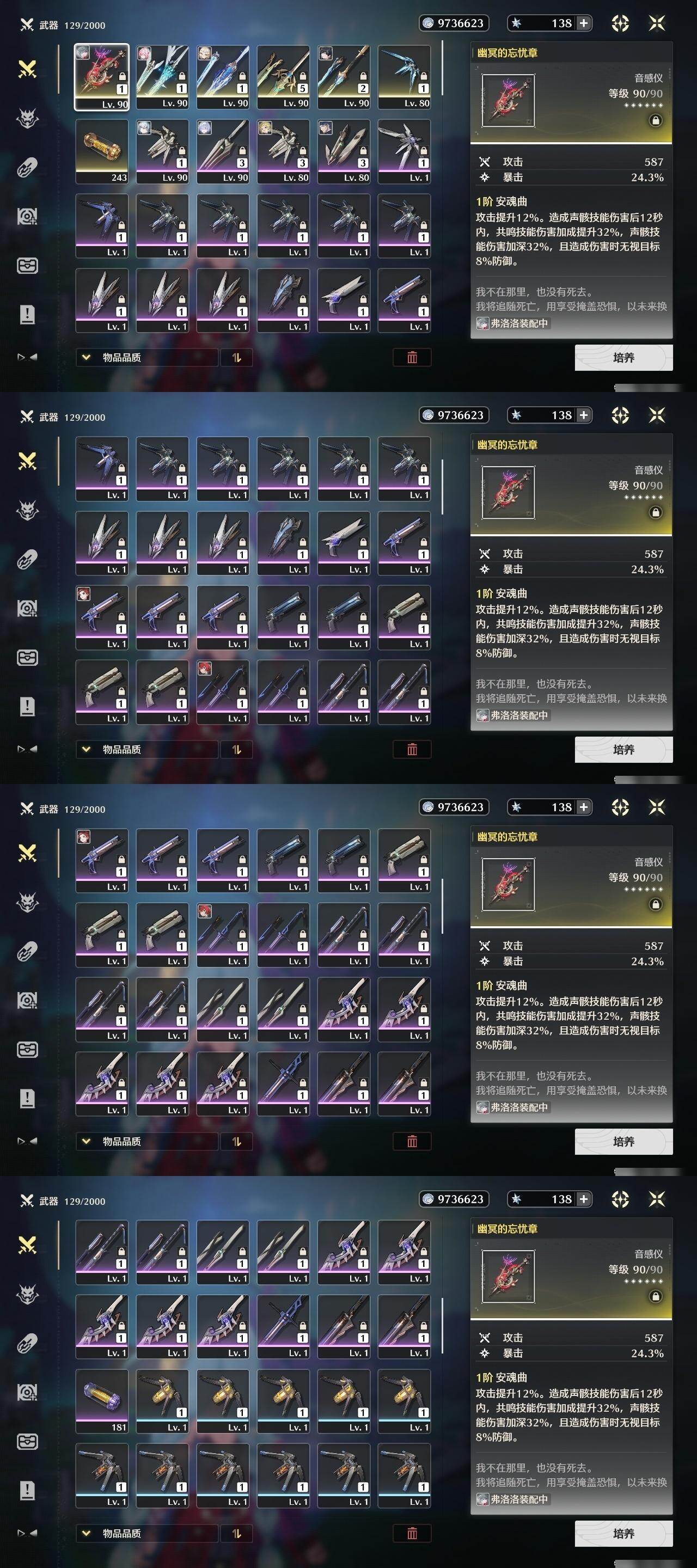
Task: Switch to crossed-swords weapons tab beside 181 tube grid
Action: (x=27, y=1244)
